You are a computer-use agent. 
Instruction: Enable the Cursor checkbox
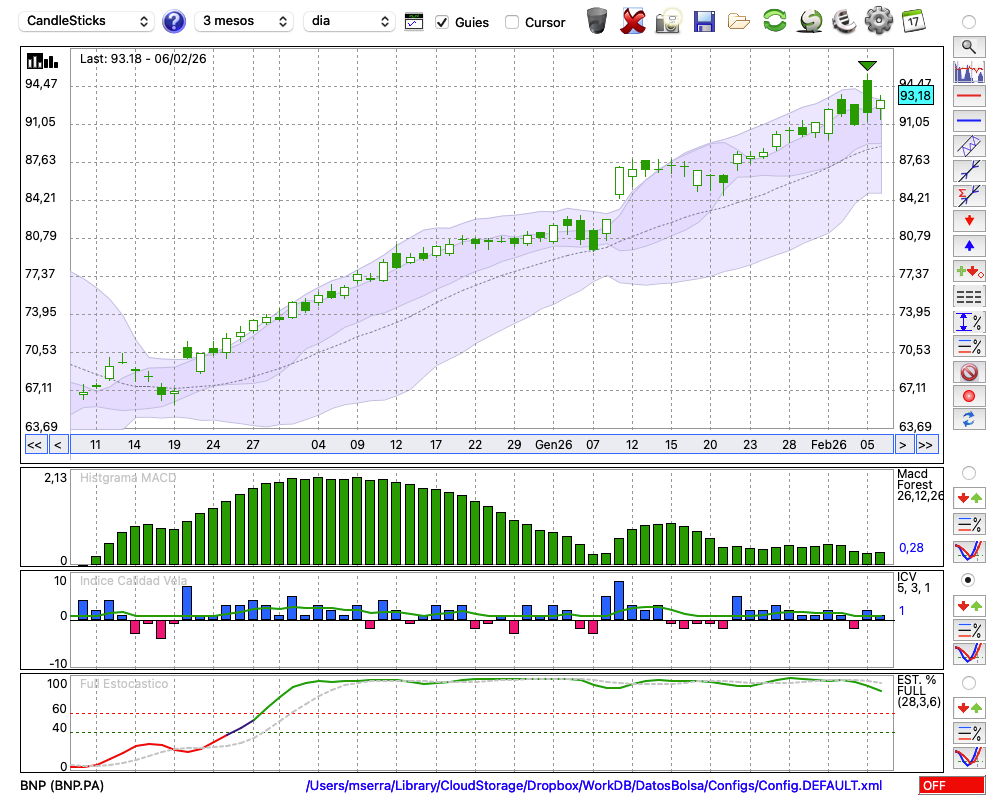tap(512, 22)
